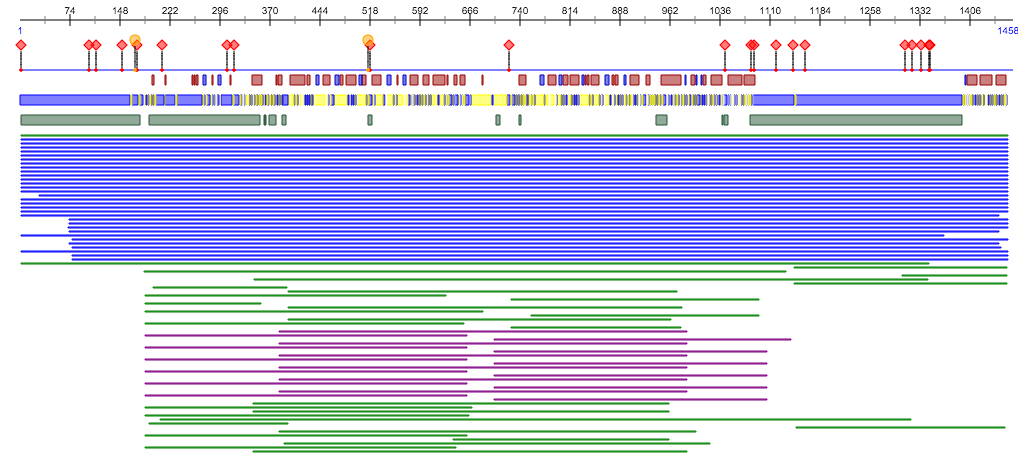Select the leftmost dark red feature block
Screen dimensions: 1018x475
[153, 80]
